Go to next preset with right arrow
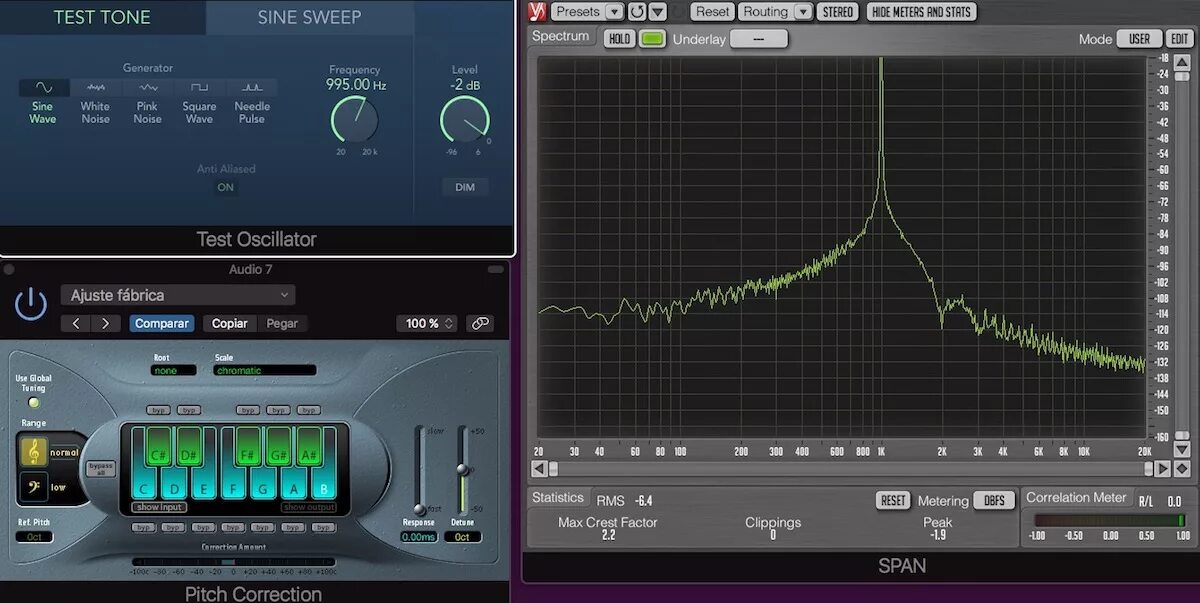The height and width of the screenshot is (603, 1200). [106, 323]
